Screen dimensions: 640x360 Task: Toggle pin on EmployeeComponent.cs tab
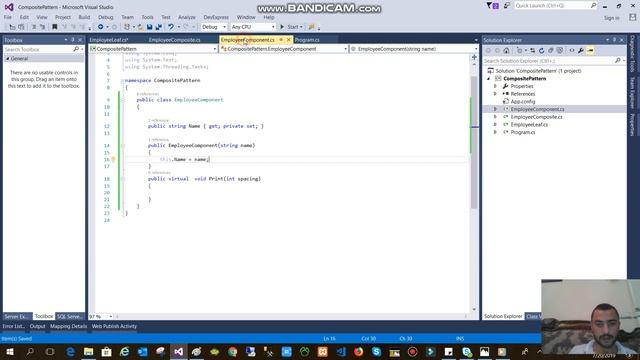tap(281, 40)
